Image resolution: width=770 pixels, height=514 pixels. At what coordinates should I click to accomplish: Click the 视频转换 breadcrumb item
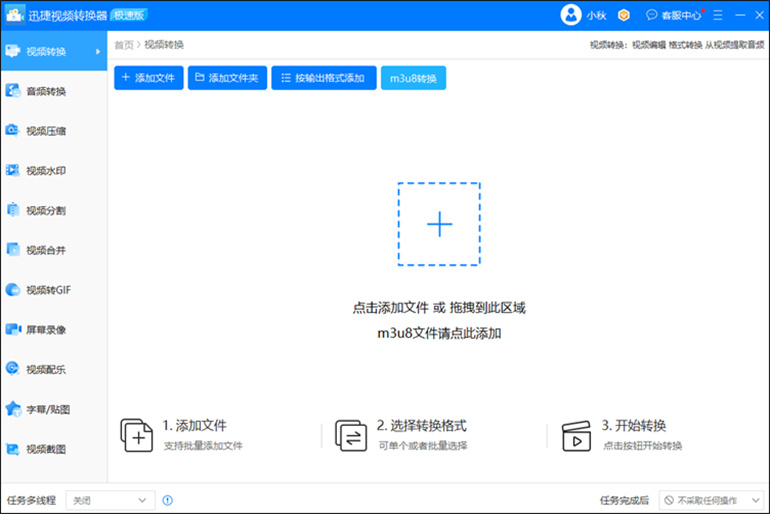tap(164, 45)
